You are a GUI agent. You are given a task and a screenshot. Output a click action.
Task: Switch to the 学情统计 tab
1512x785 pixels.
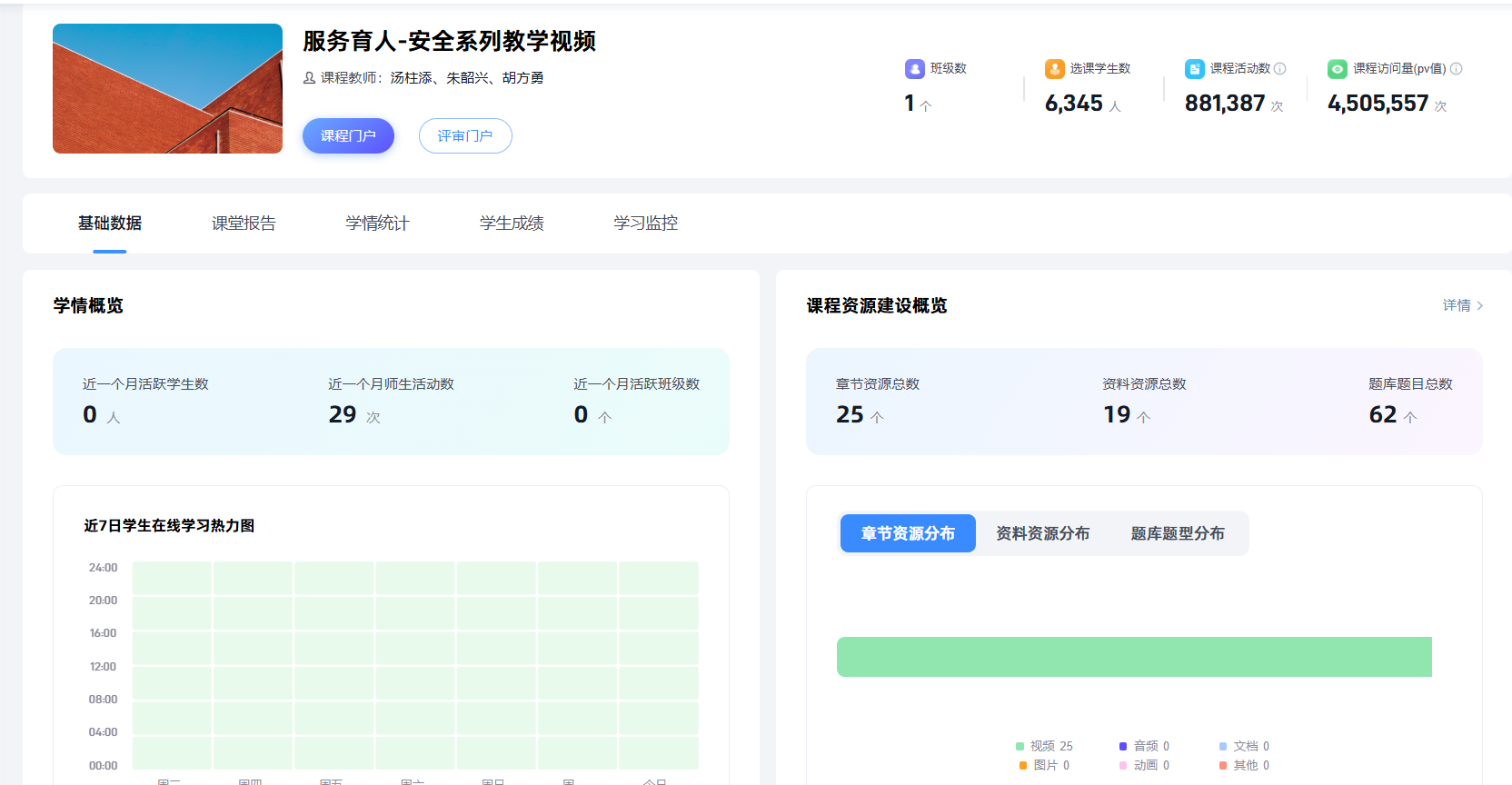click(377, 224)
